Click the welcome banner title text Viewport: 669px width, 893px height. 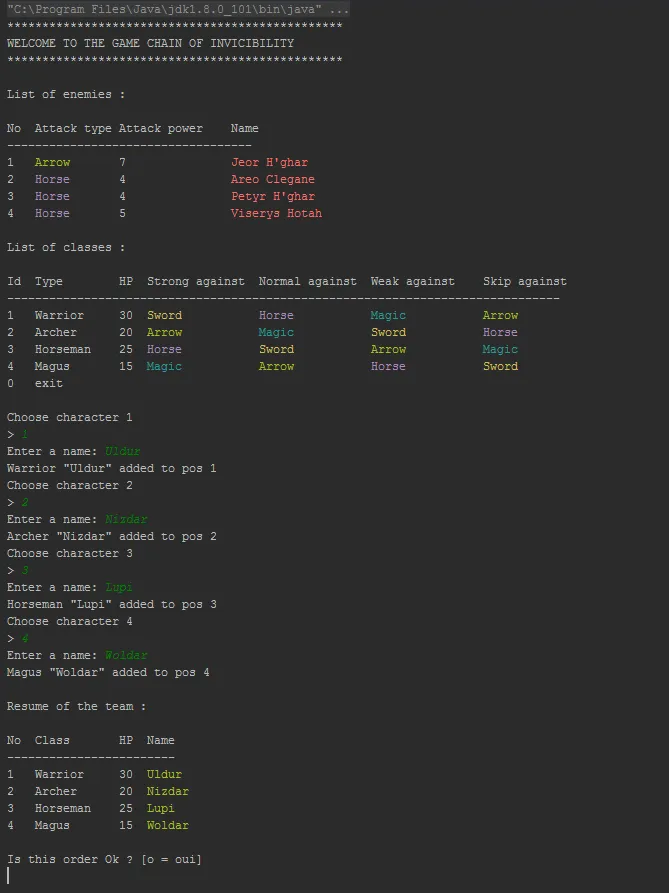pos(150,44)
